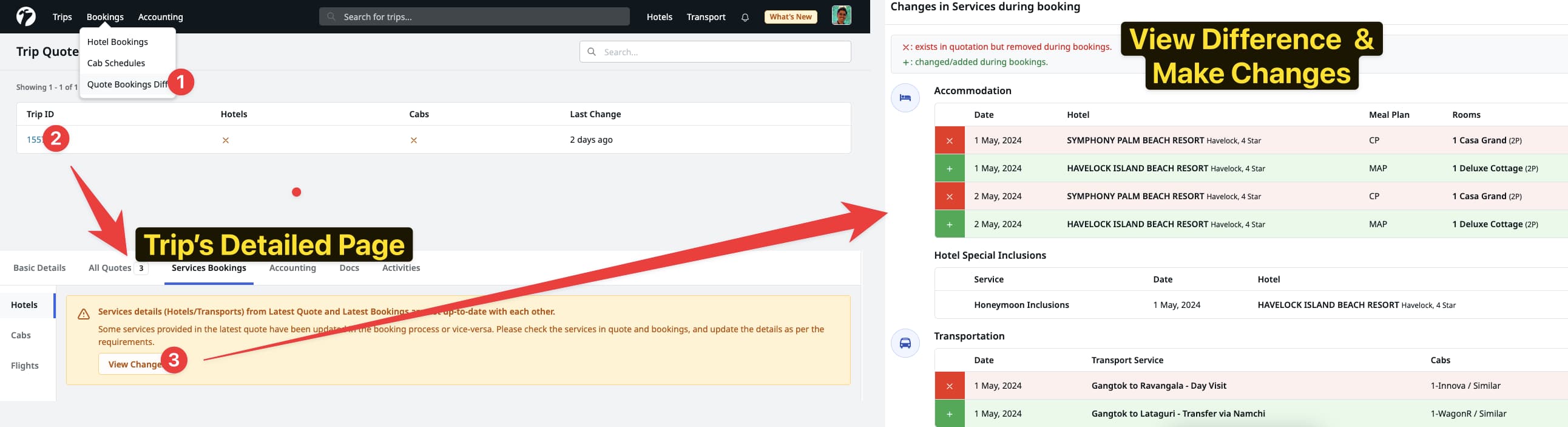The image size is (1568, 427).
Task: Open the Accounting tab in trip details
Action: pos(292,268)
